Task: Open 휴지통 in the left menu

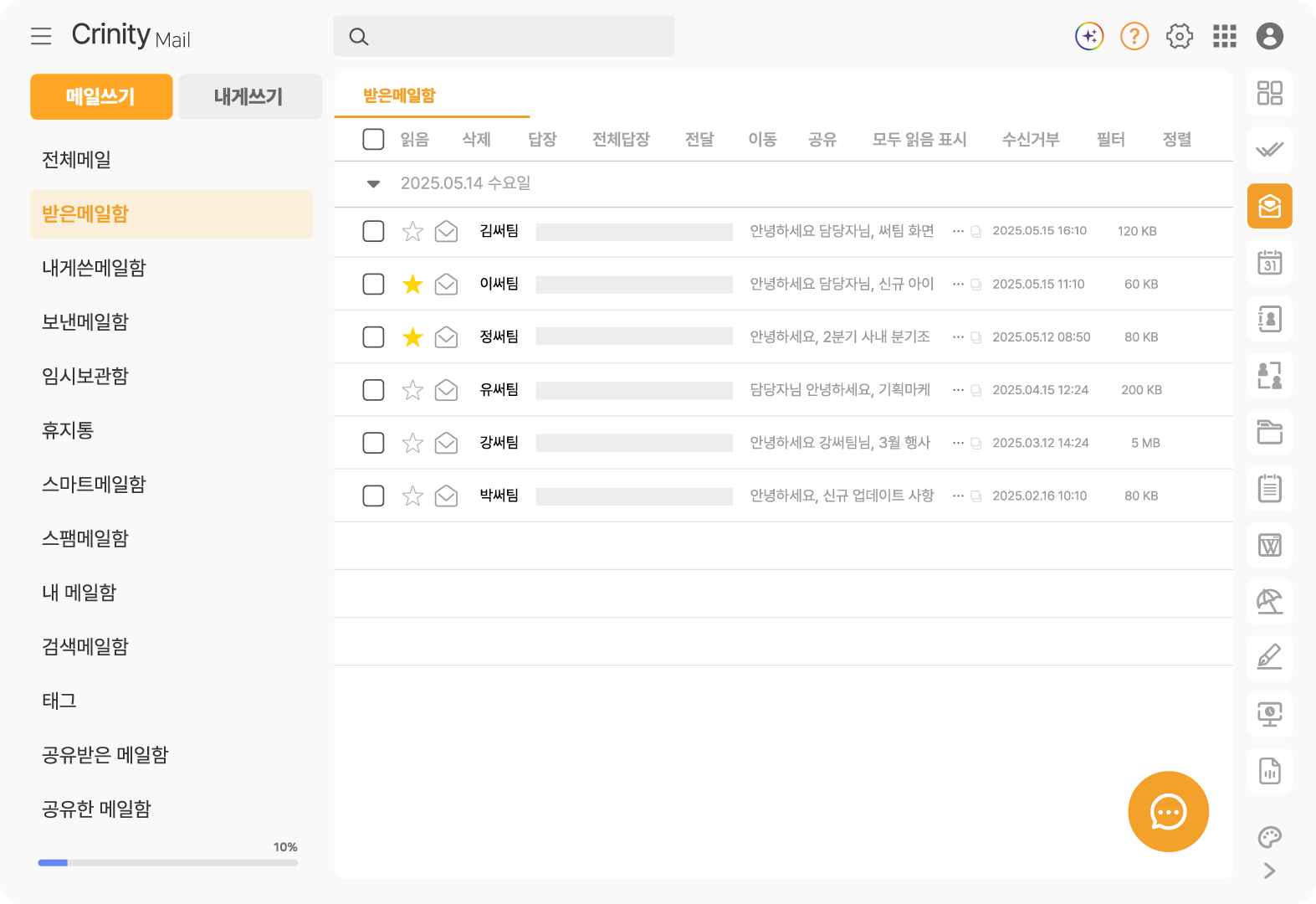Action: [68, 430]
